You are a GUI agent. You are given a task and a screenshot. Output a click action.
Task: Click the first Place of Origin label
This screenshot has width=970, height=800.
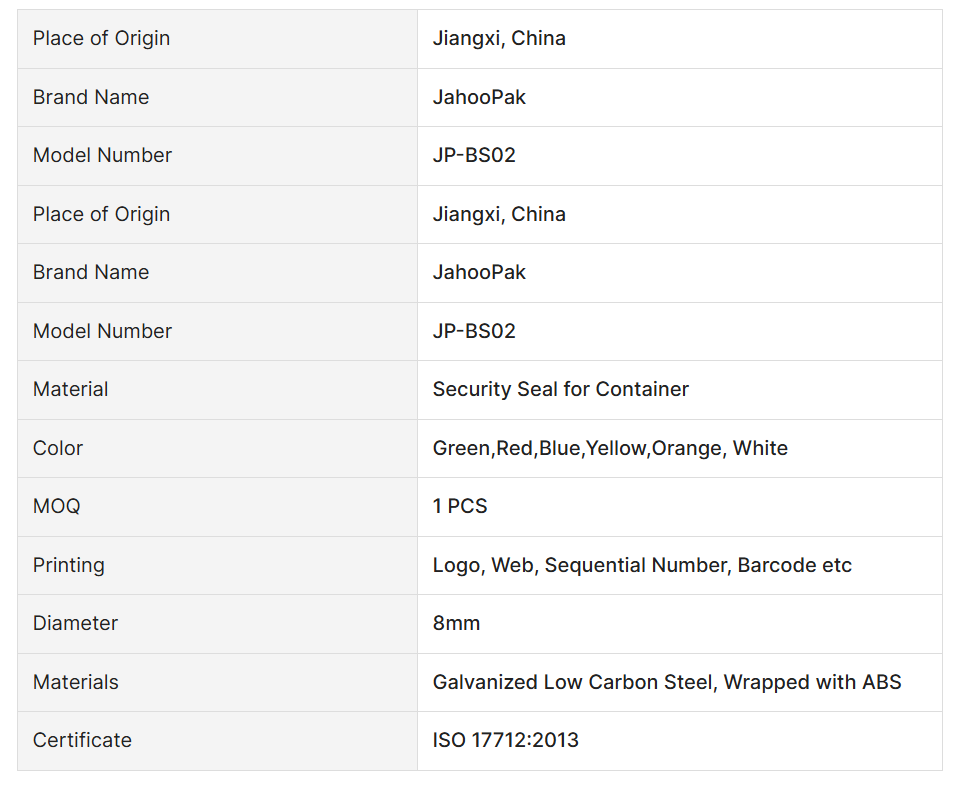(x=101, y=38)
